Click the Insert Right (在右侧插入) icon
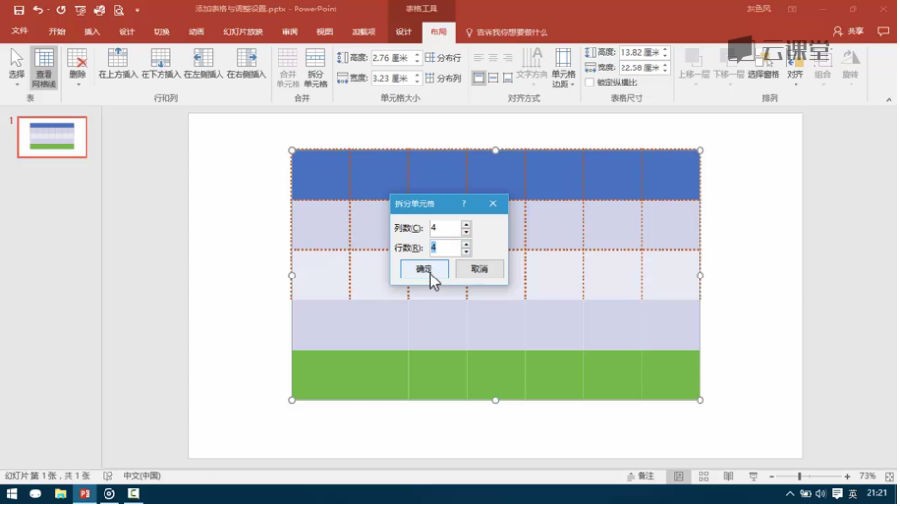The image size is (900, 506). click(246, 62)
